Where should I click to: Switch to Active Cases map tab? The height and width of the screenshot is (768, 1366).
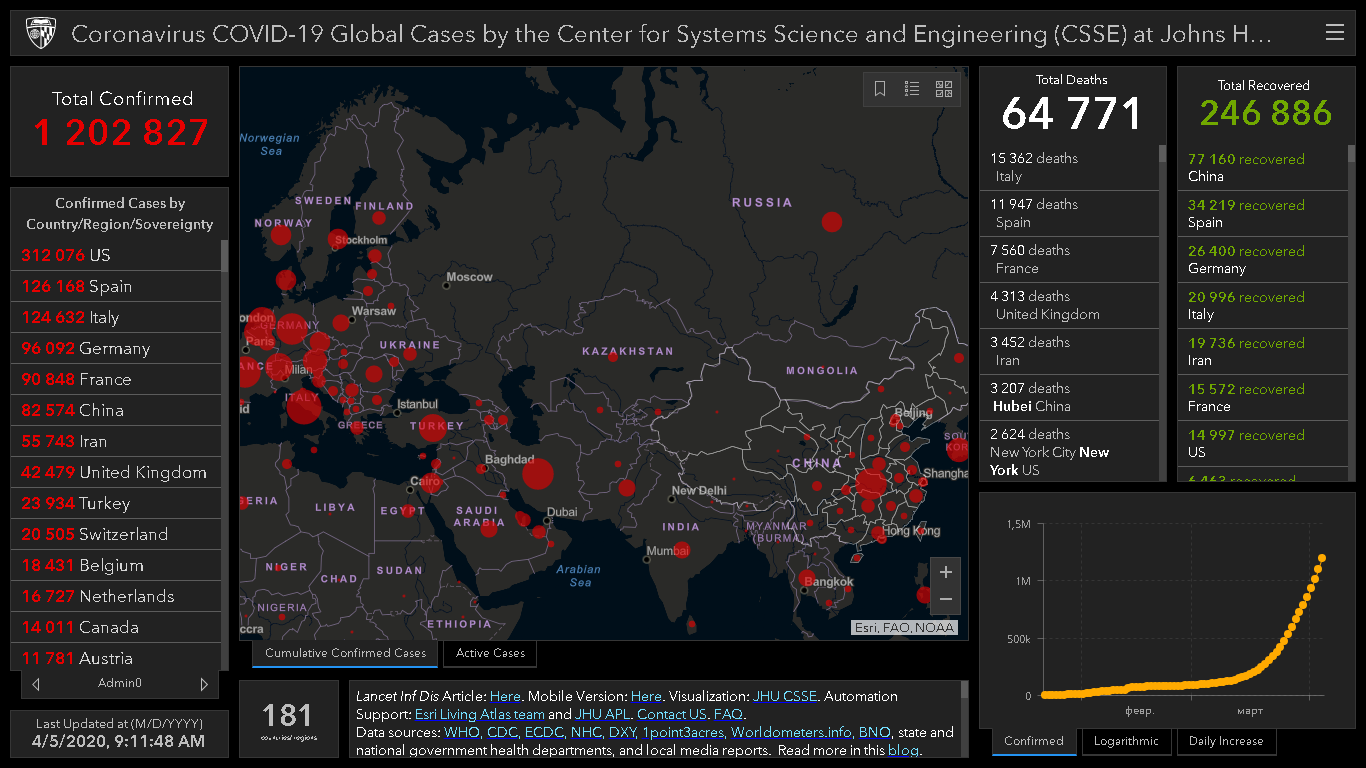[490, 653]
